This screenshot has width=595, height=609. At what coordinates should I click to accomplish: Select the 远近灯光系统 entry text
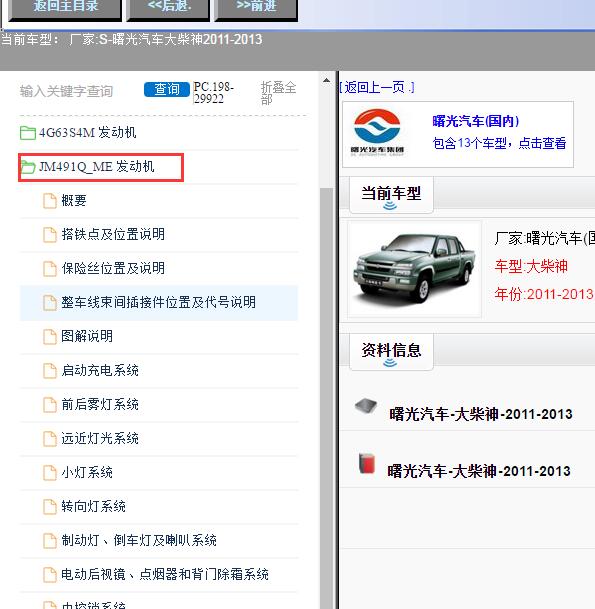pyautogui.click(x=100, y=438)
